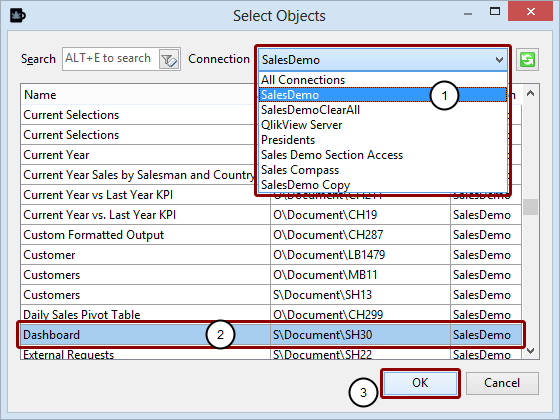
Task: Click cell S\Document\SH30
Action: [x=360, y=335]
